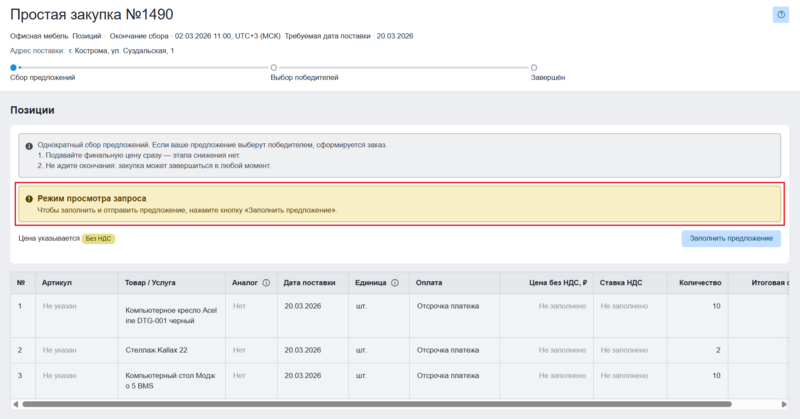Screen dimensions: 800x419
Task: Select the Сбор предложений stage marker
Action: click(x=13, y=67)
